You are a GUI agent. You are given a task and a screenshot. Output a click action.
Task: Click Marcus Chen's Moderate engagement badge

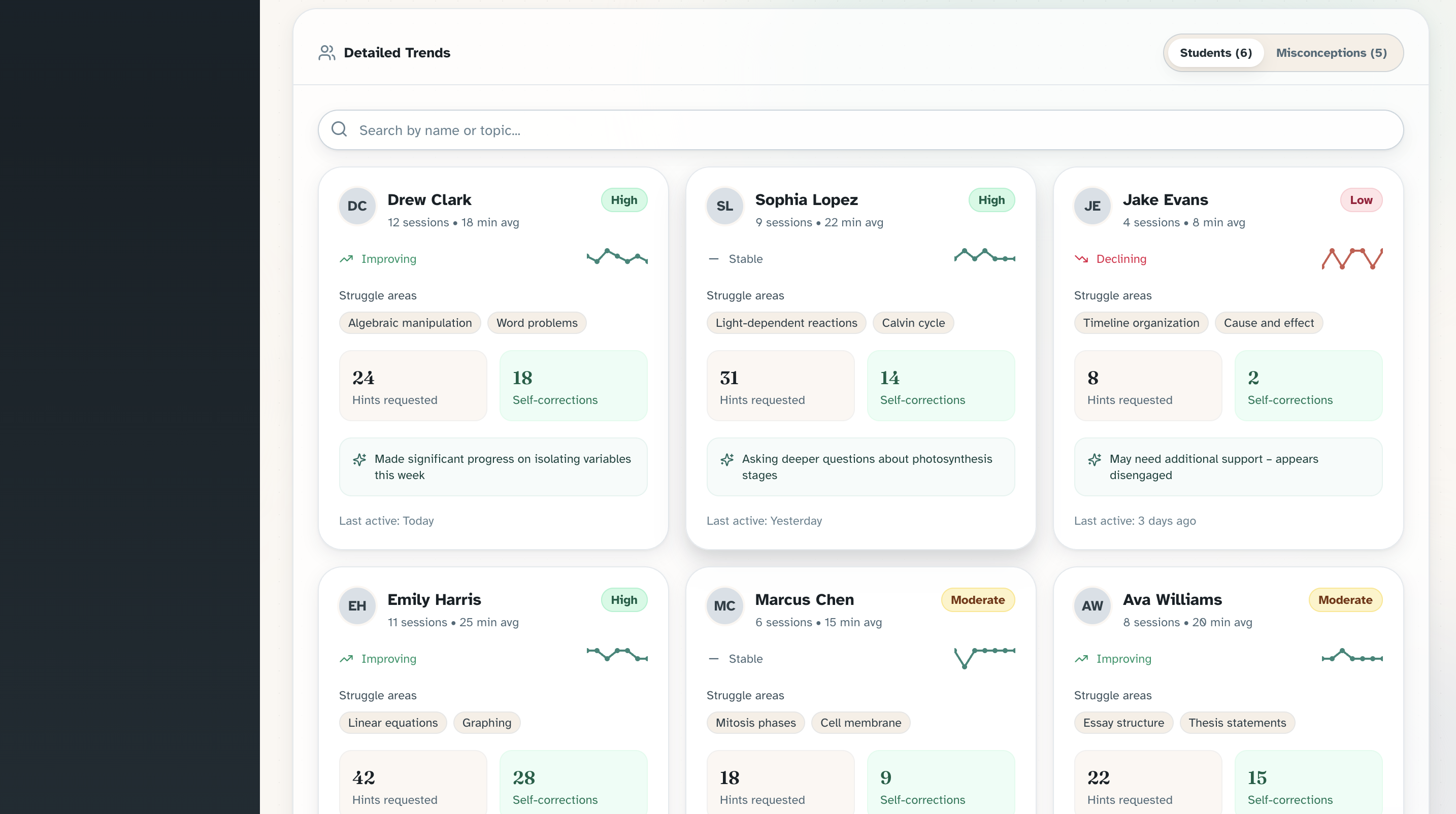coord(977,600)
